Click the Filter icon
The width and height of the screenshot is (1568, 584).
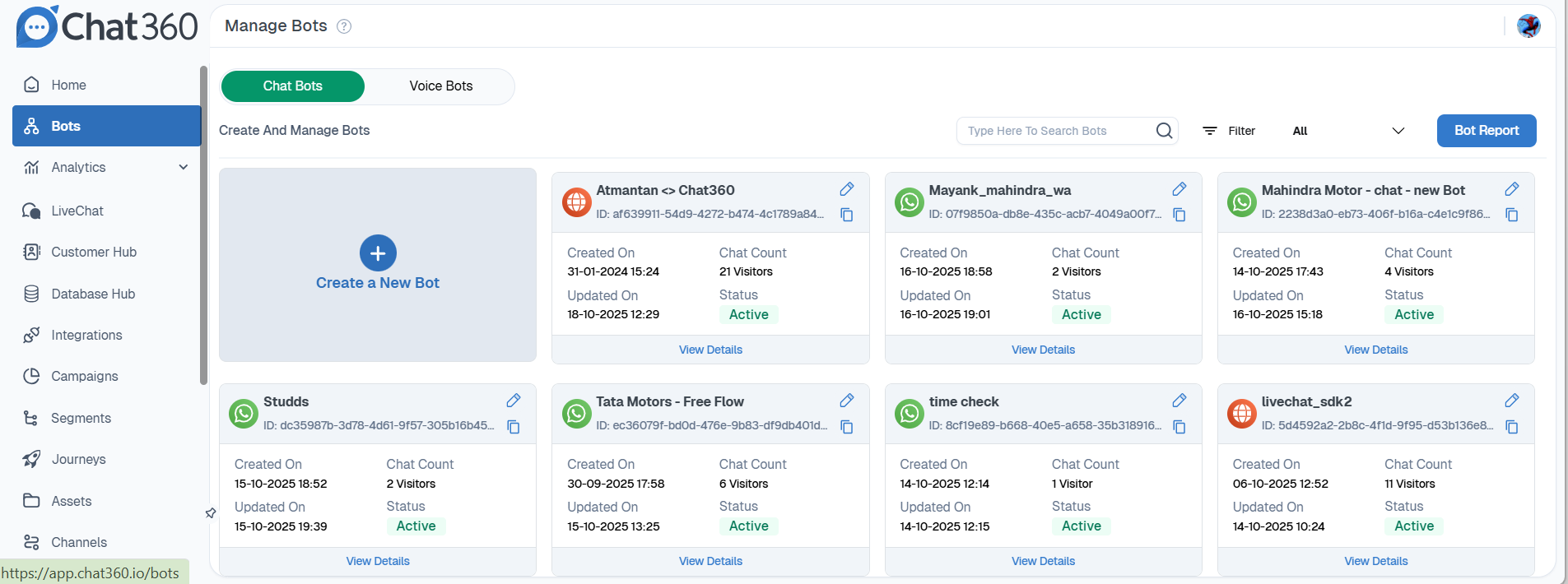(1209, 131)
